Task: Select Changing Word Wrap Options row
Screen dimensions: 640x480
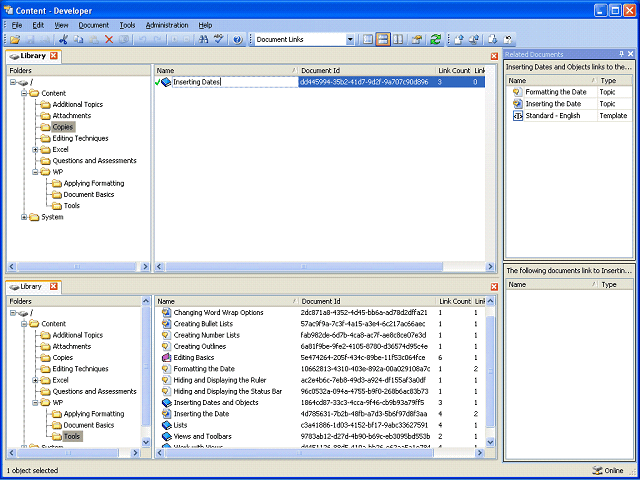Action: coord(320,313)
